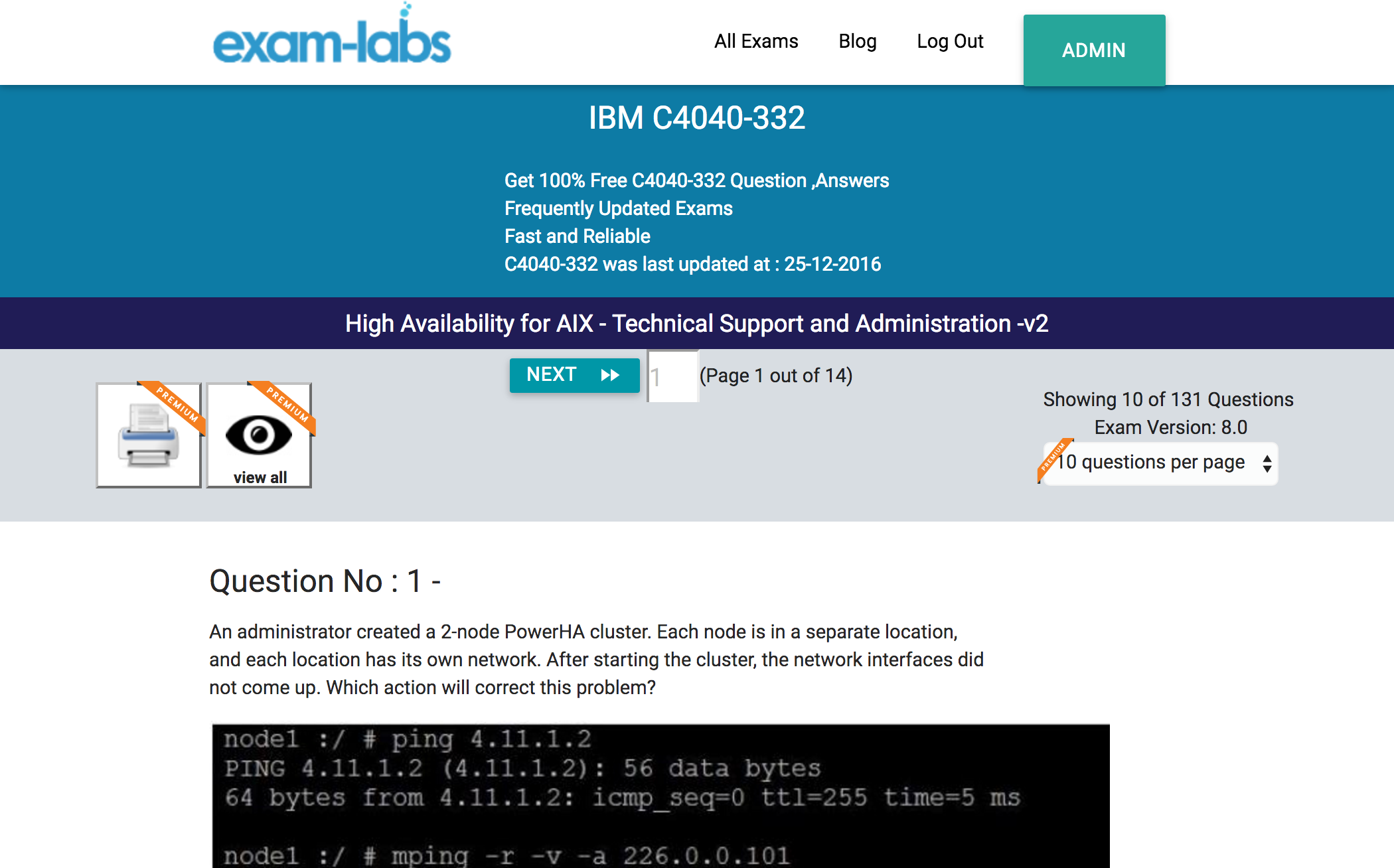
Task: Click the terminal output image in Question 1
Action: (x=660, y=796)
